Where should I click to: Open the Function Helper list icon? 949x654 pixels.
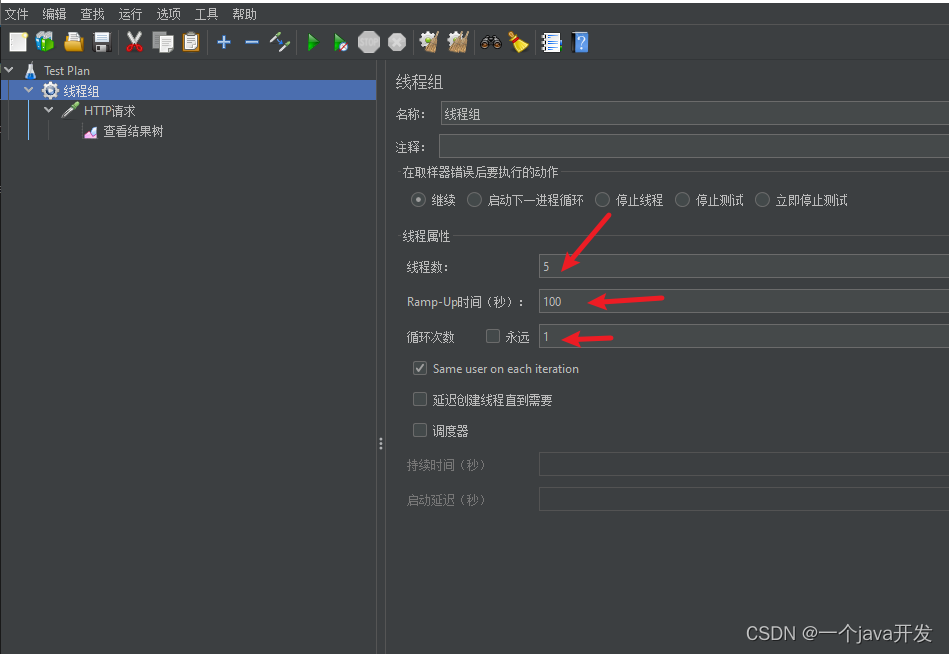pyautogui.click(x=551, y=42)
